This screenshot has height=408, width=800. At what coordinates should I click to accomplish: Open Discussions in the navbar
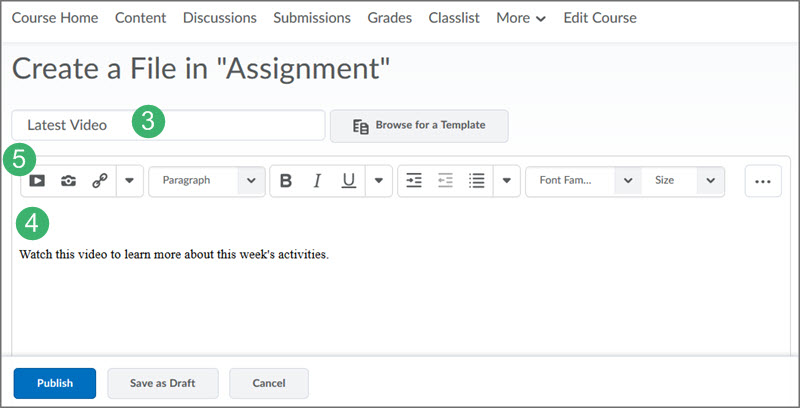coord(220,18)
